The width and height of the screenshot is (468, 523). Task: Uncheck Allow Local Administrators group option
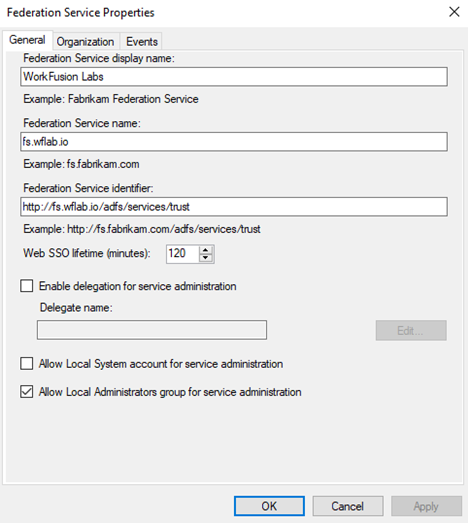coord(27,392)
